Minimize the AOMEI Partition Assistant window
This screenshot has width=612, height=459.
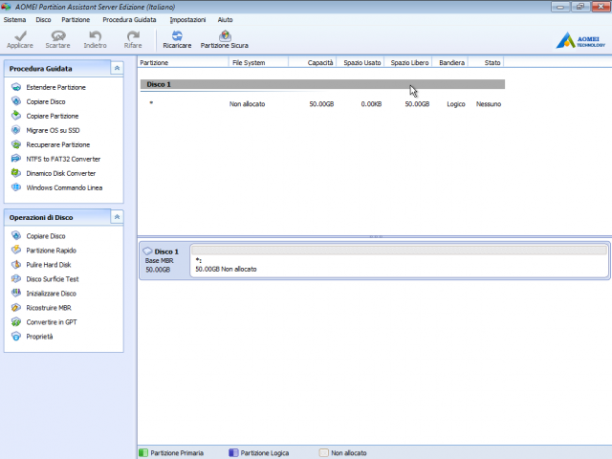560,7
